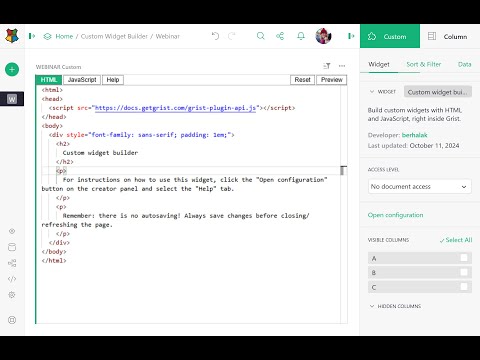The image size is (480, 360).
Task: Open the Code View icon in sidebar
Action: point(12,279)
